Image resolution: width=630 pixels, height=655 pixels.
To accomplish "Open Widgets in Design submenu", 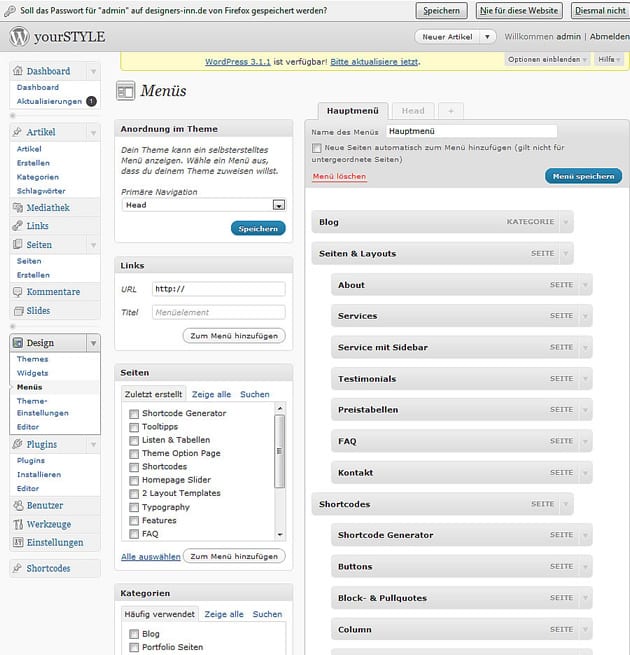I will [x=33, y=373].
